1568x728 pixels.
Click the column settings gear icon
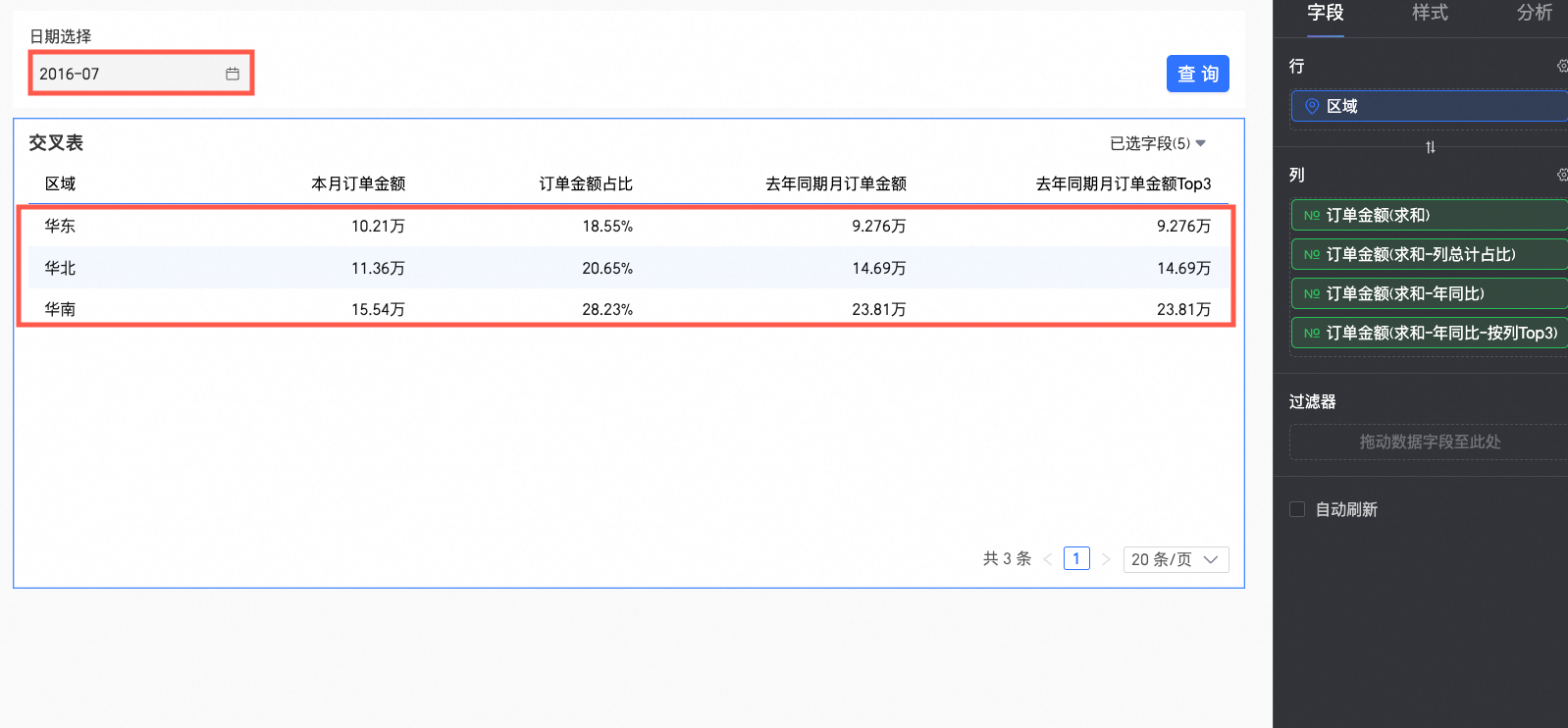1562,175
